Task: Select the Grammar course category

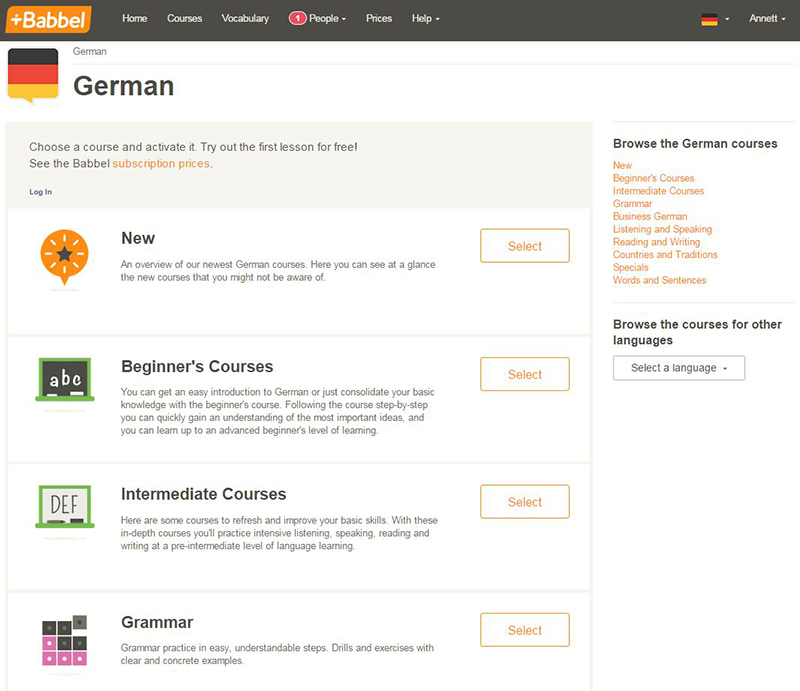Action: pyautogui.click(x=524, y=630)
